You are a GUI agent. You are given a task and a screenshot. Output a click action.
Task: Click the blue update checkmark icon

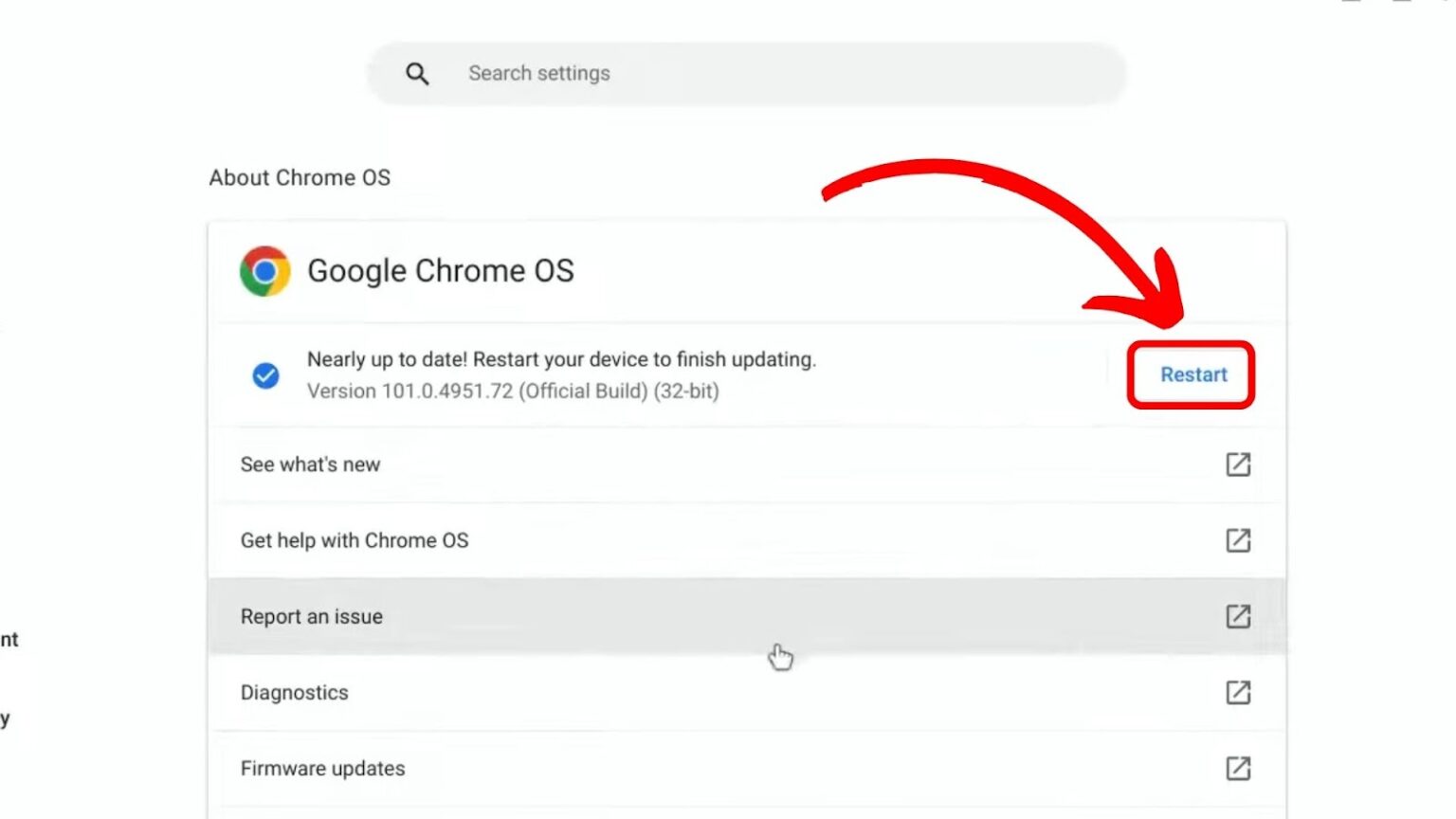click(x=266, y=375)
